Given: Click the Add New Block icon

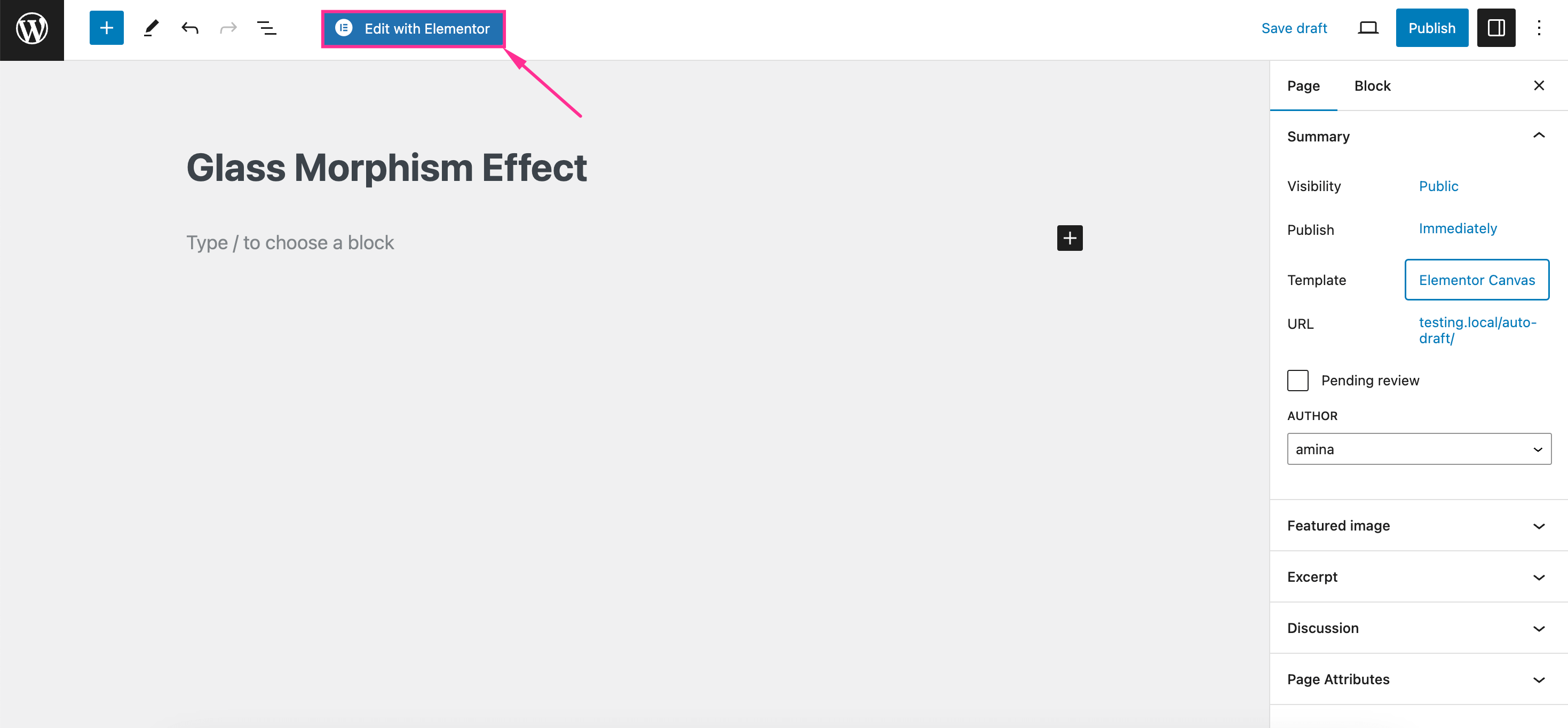Looking at the screenshot, I should pos(106,28).
